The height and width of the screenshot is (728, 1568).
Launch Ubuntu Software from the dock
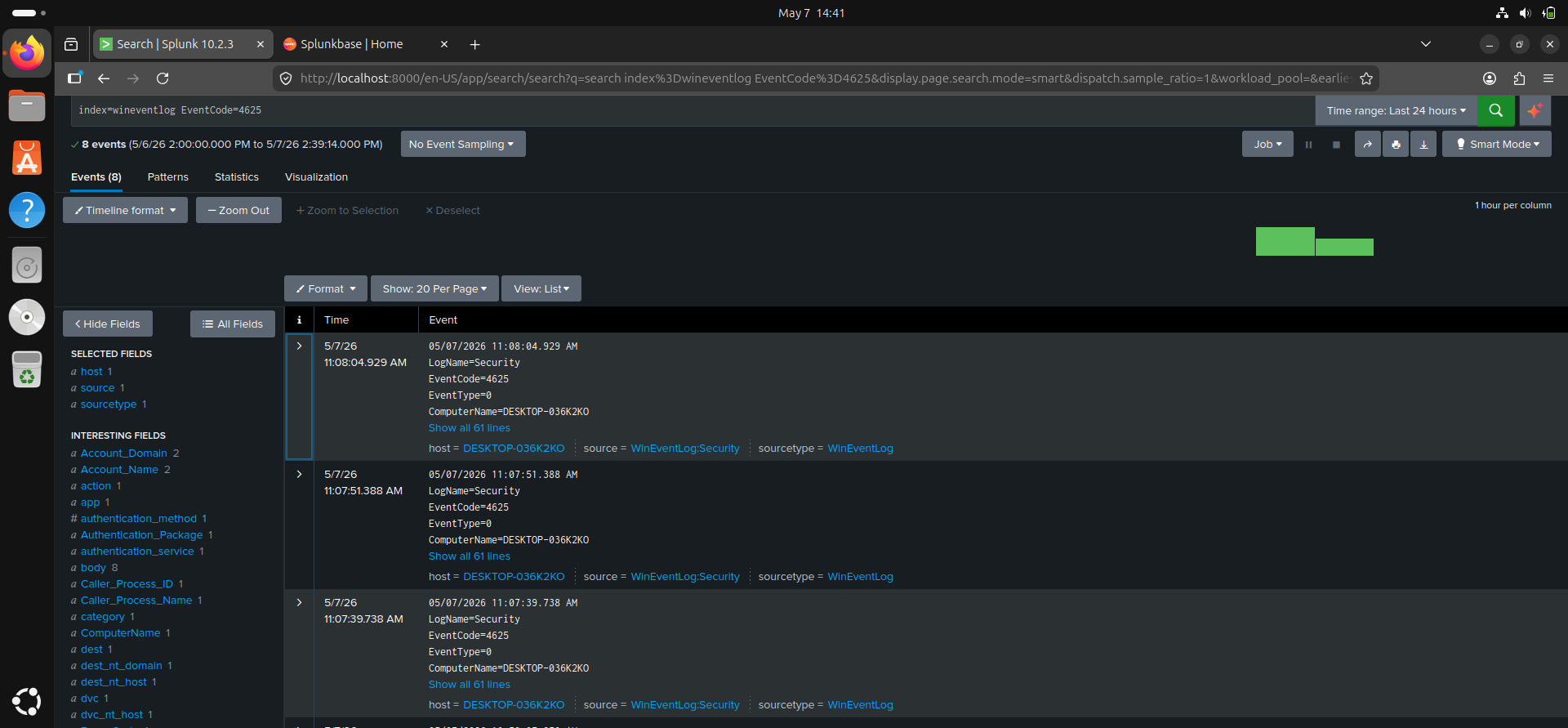pos(27,157)
